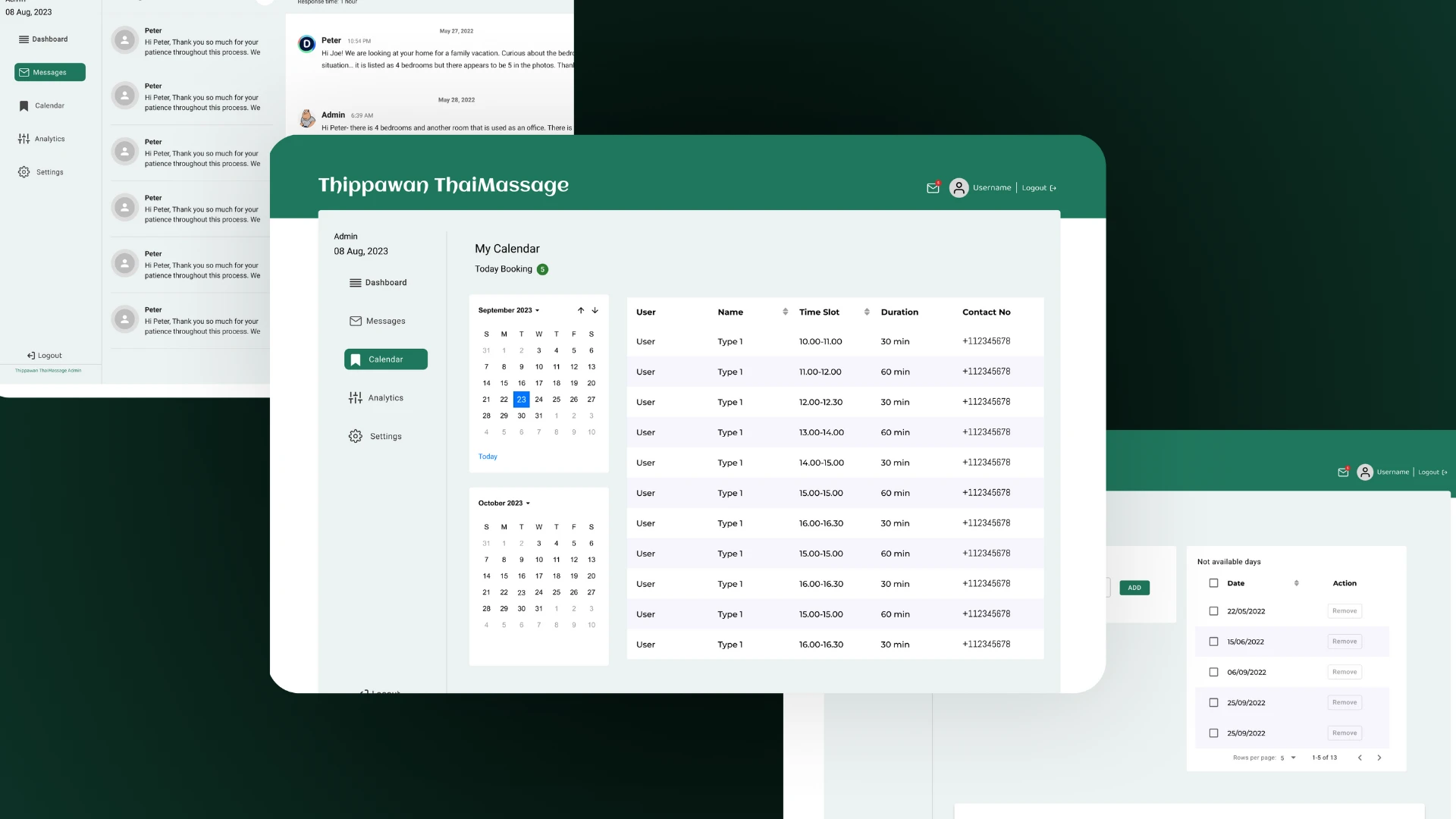The width and height of the screenshot is (1456, 819).
Task: Go to previous month with up arrow
Action: point(581,310)
